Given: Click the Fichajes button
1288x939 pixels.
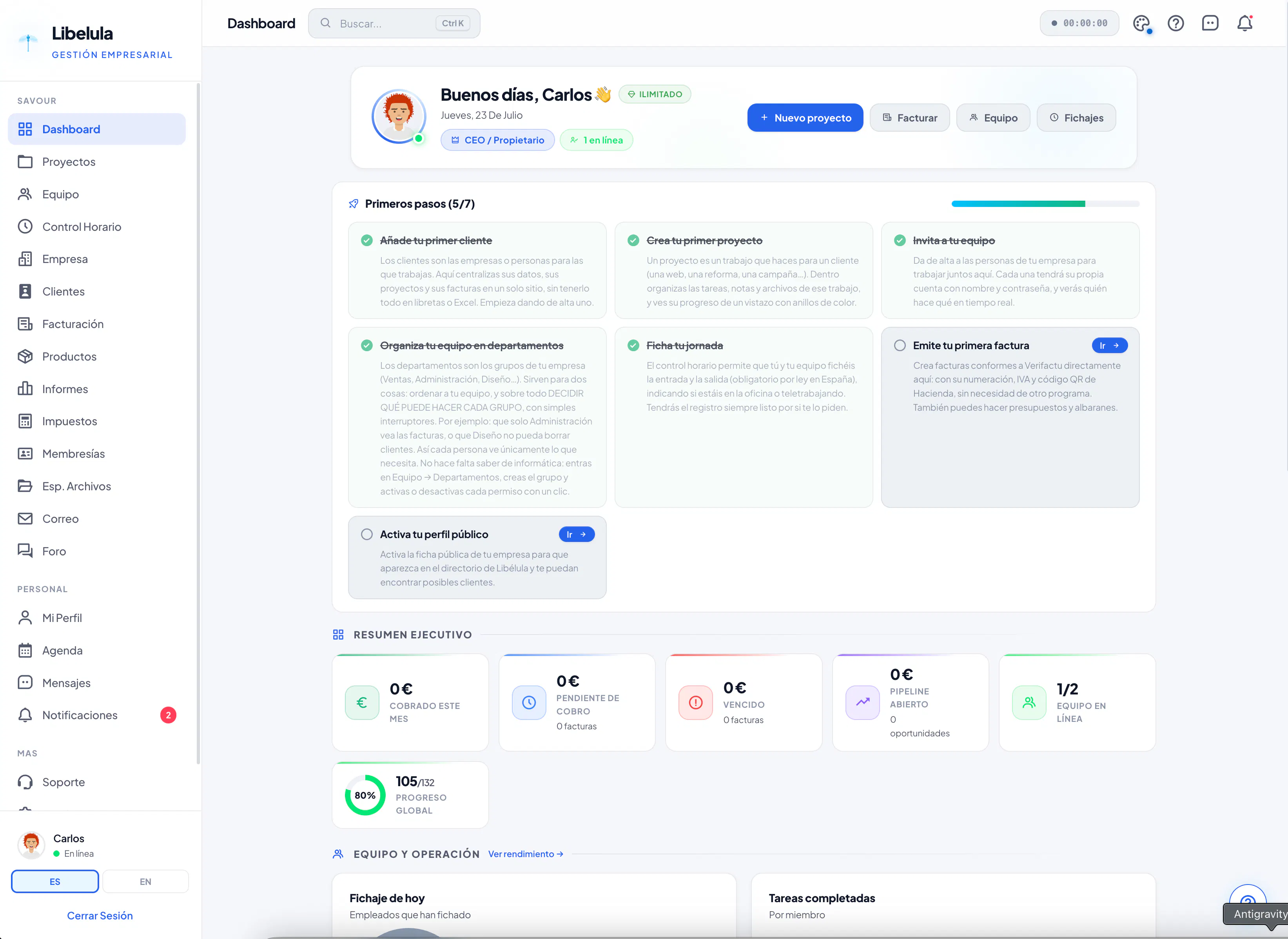Looking at the screenshot, I should point(1076,118).
